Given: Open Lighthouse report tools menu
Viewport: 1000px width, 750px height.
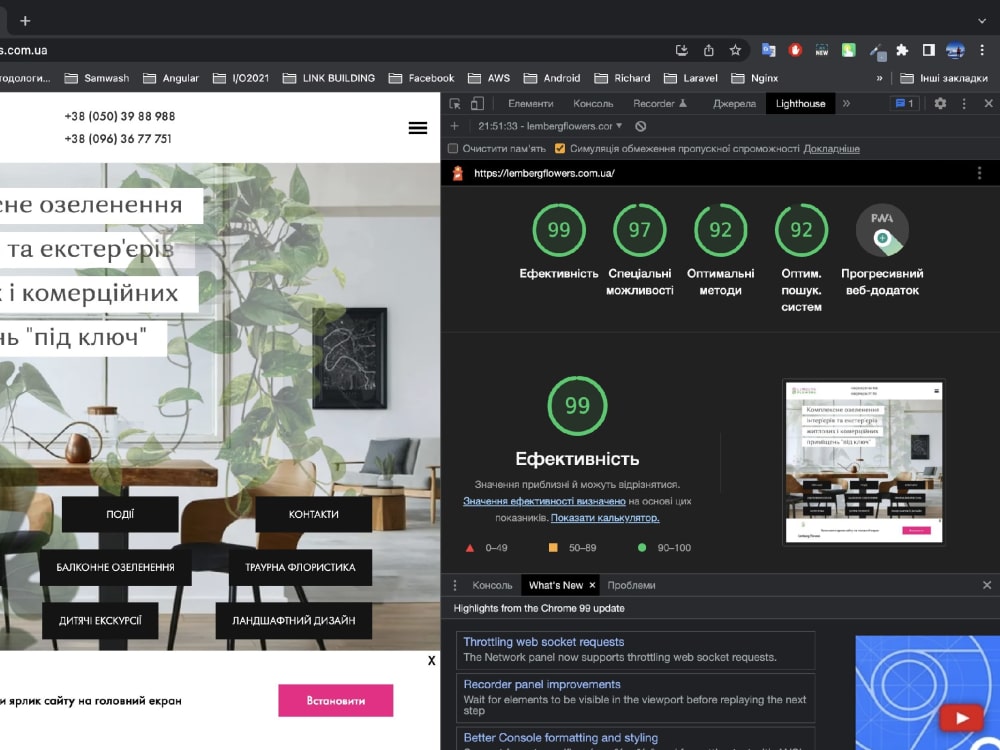Looking at the screenshot, I should [979, 173].
